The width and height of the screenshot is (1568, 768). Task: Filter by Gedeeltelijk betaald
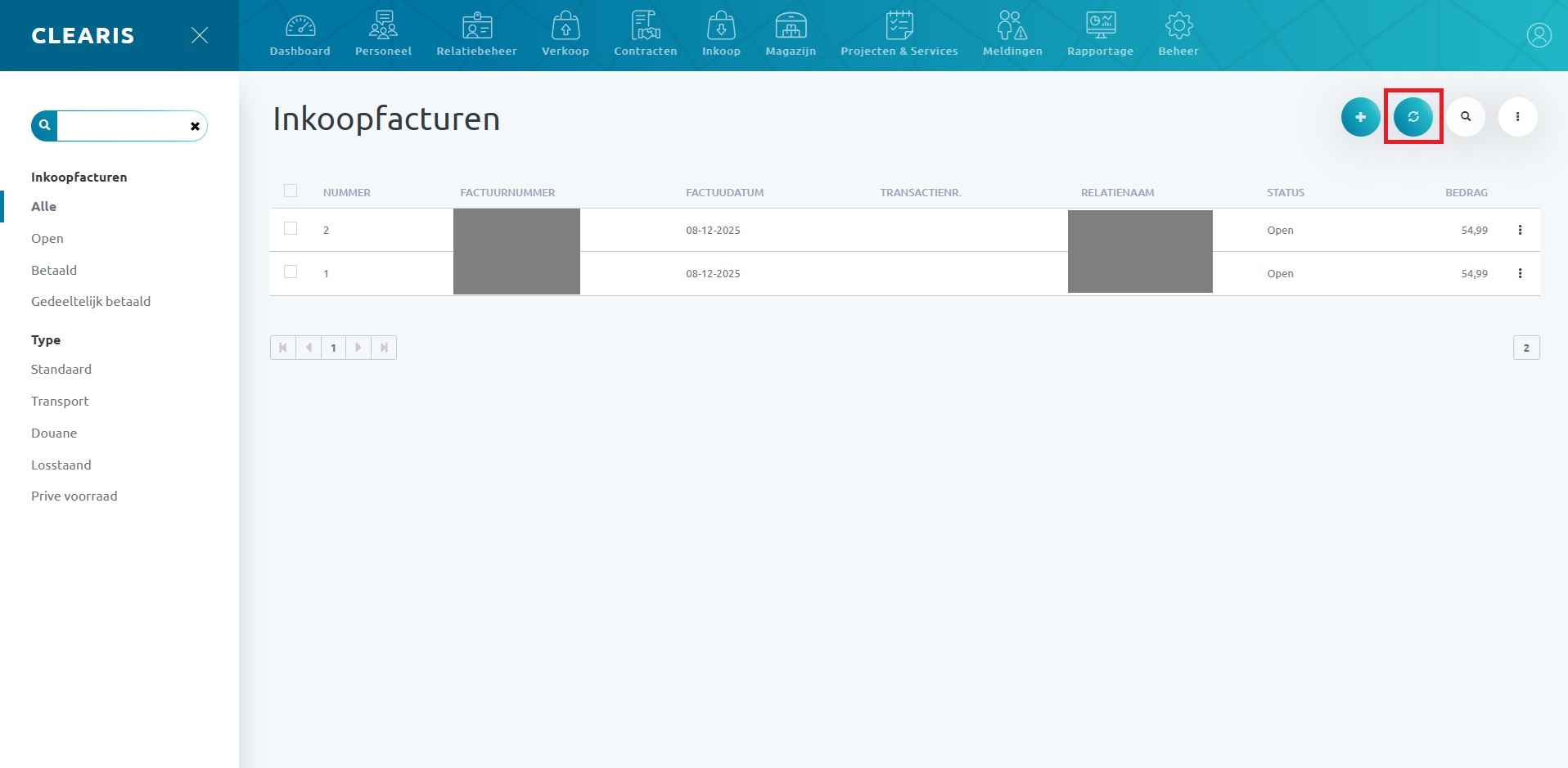91,301
